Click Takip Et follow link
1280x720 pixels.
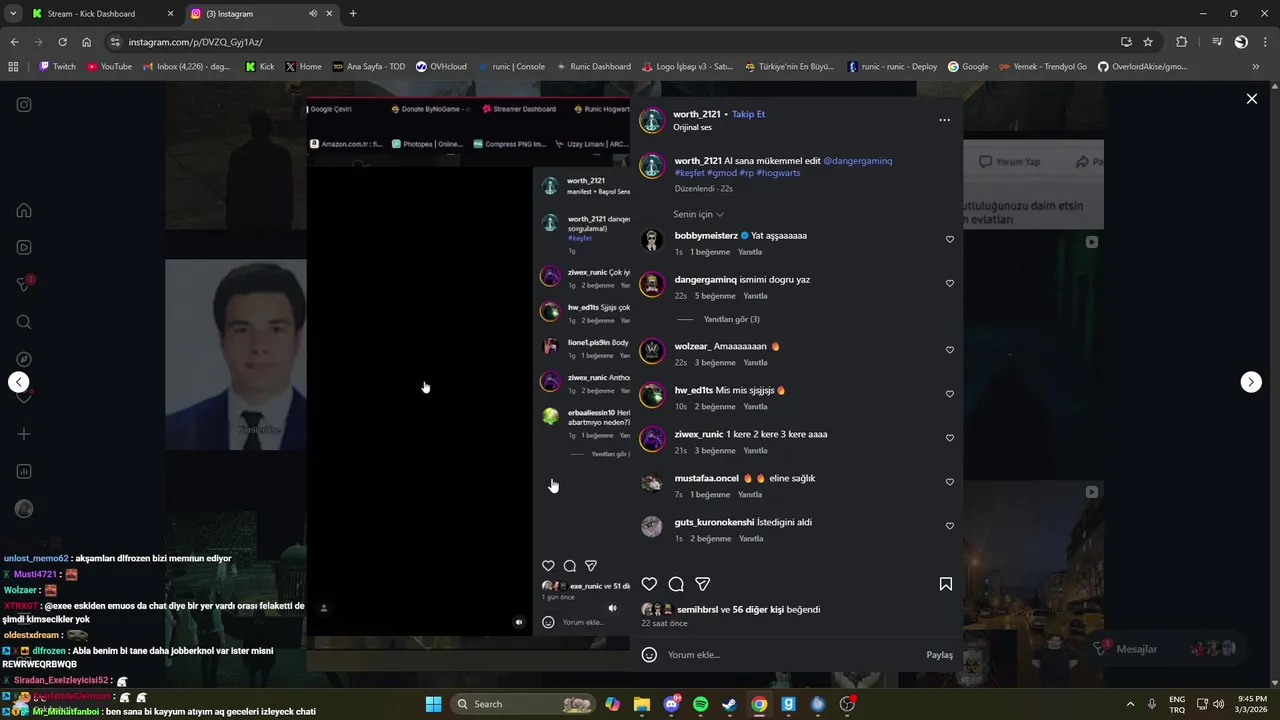click(748, 114)
